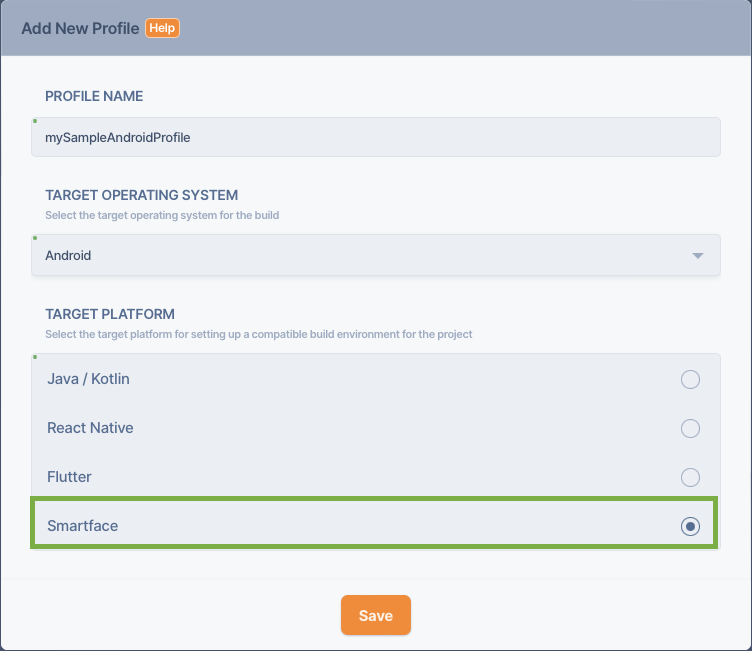Viewport: 752px width, 651px height.
Task: Choose the Flutter platform label
Action: coord(69,477)
